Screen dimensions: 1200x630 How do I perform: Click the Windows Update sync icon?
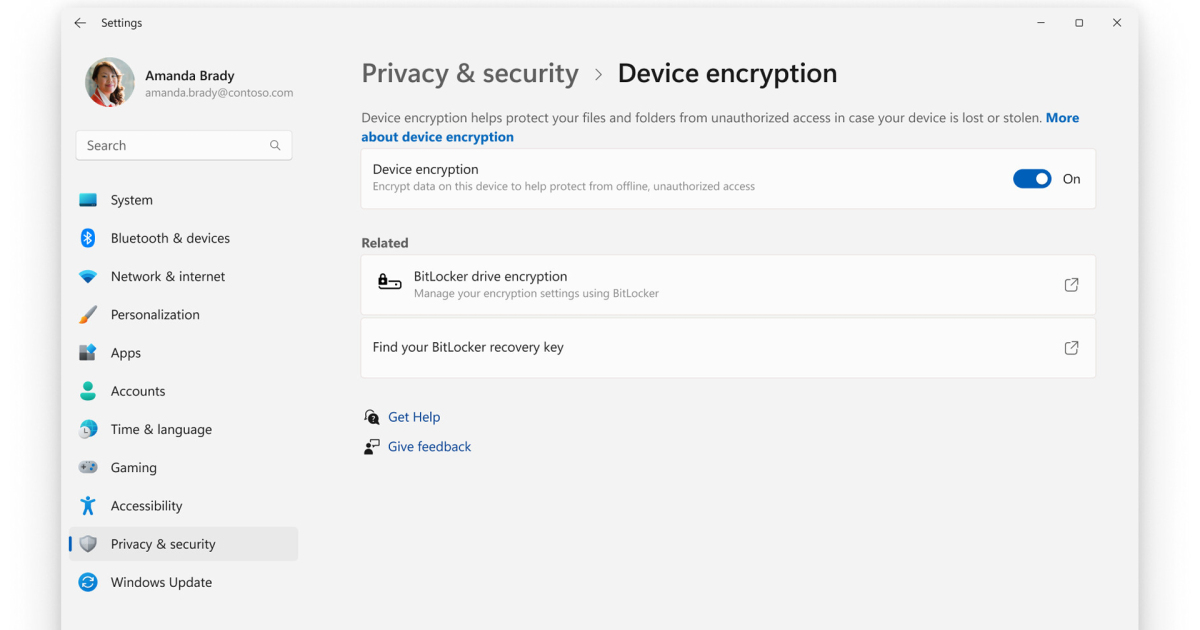tap(88, 582)
